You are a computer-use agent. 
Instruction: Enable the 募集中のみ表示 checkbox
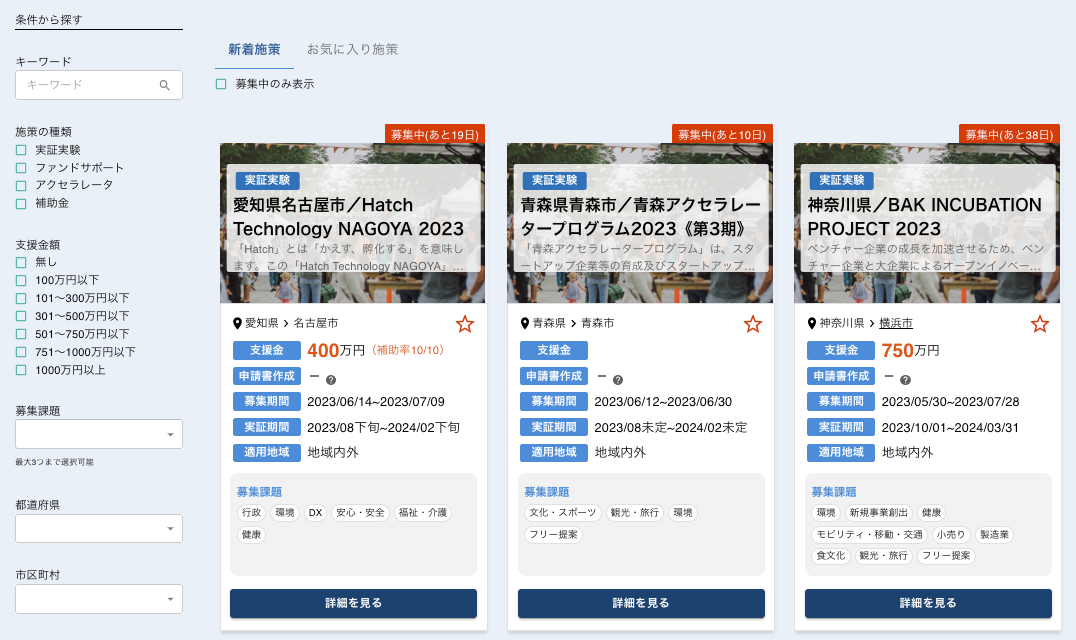click(221, 84)
